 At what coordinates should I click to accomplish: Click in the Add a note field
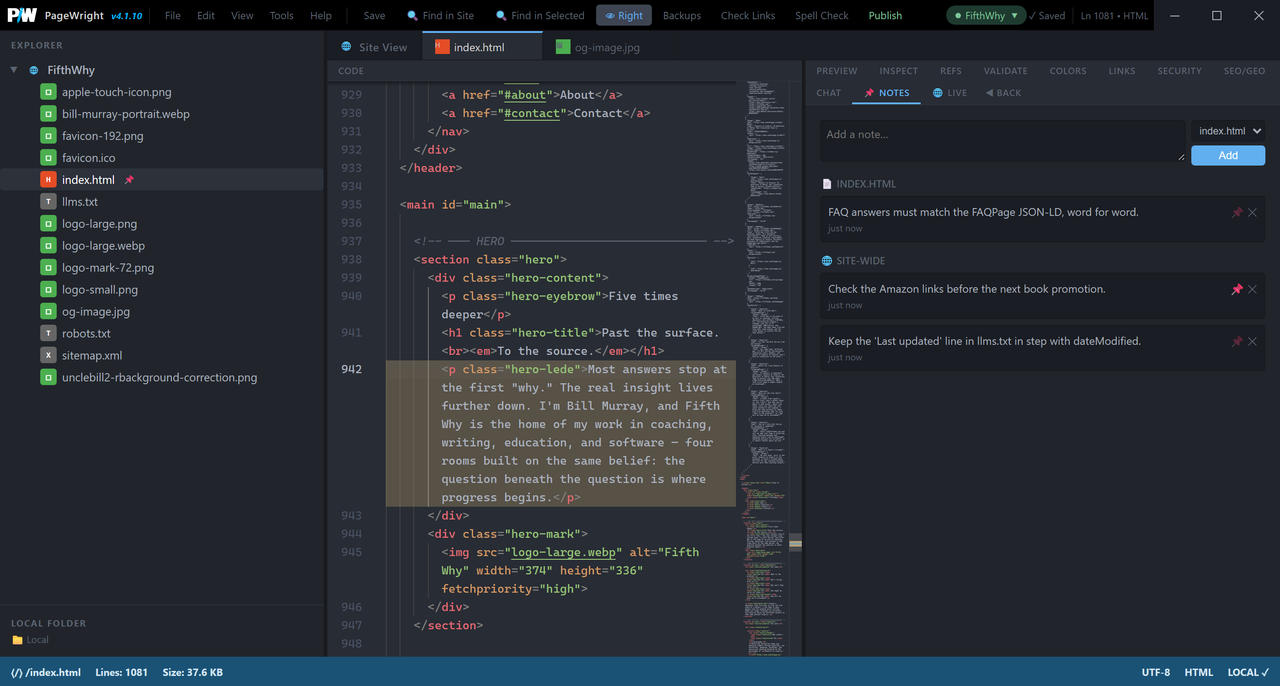pos(1003,141)
